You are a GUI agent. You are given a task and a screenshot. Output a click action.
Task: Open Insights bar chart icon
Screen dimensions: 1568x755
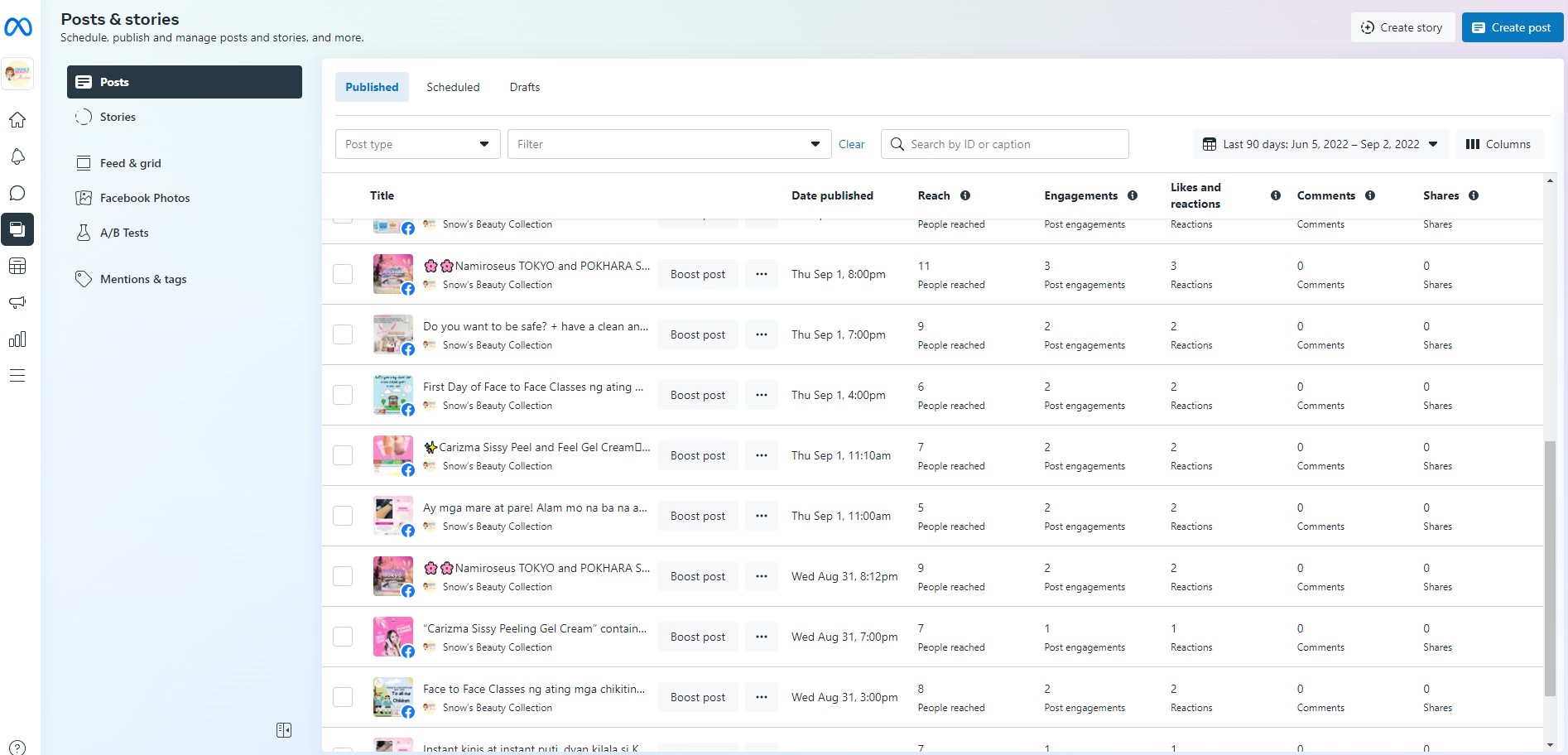click(x=17, y=339)
